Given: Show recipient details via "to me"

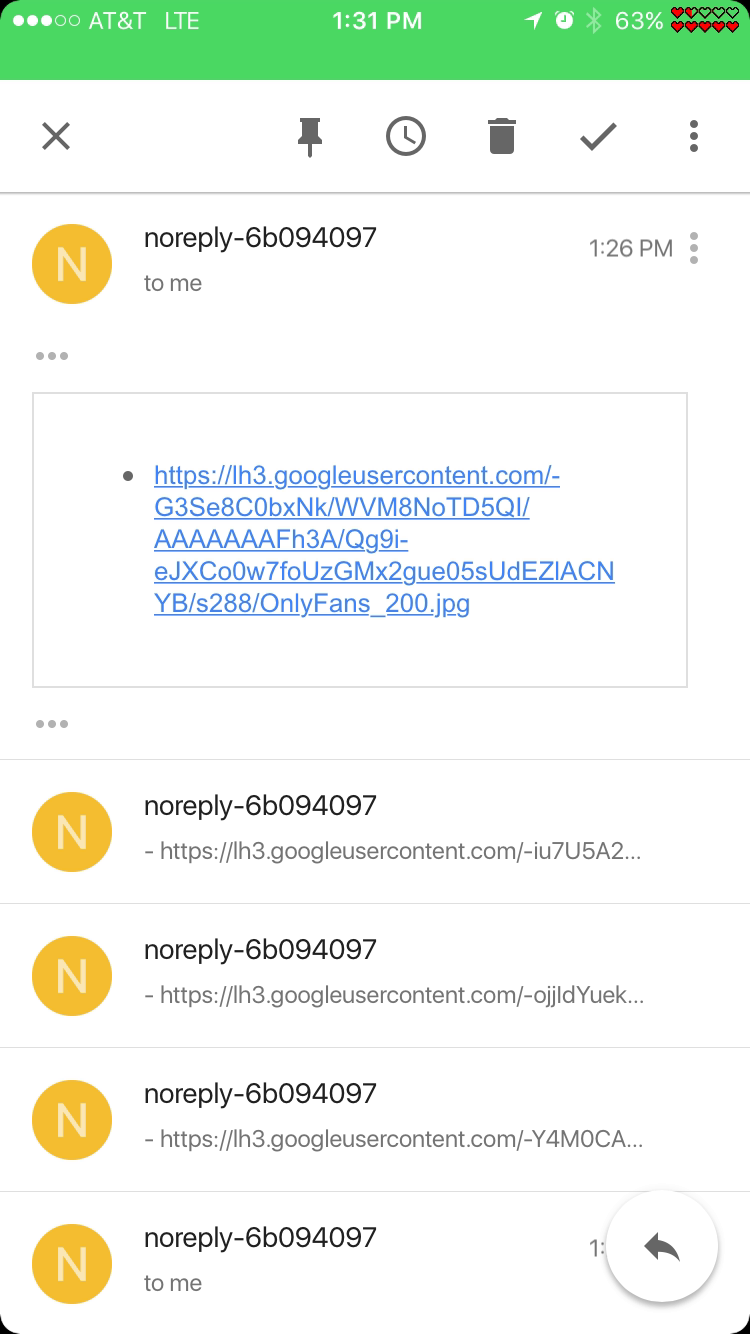Looking at the screenshot, I should coord(173,283).
